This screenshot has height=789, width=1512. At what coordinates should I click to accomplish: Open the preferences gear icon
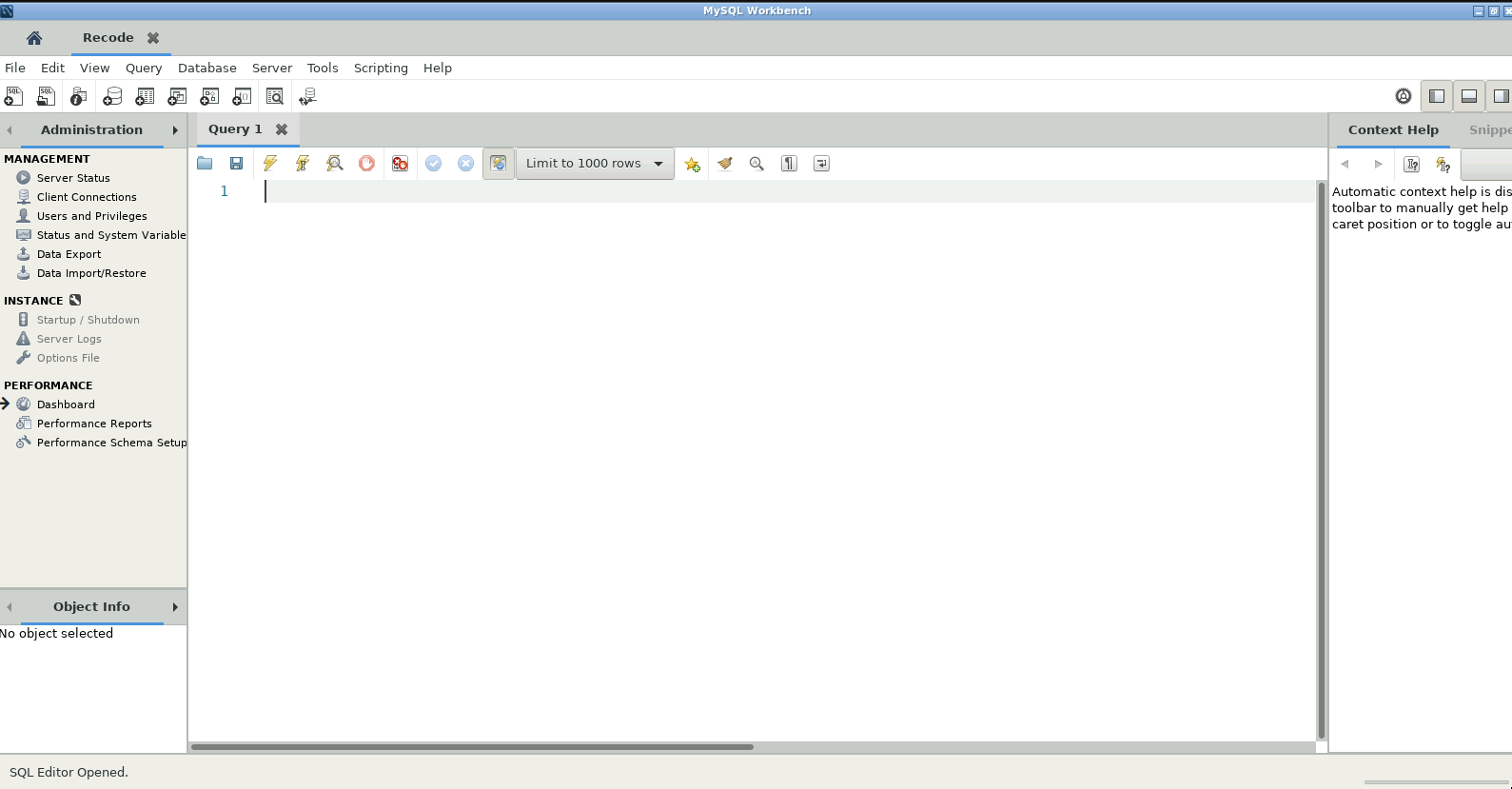pos(1404,96)
